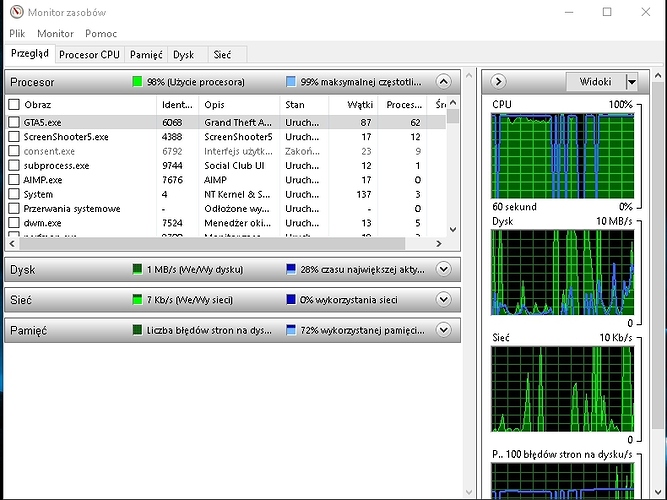Click the blue czasu największej aktywności square

tap(291, 269)
